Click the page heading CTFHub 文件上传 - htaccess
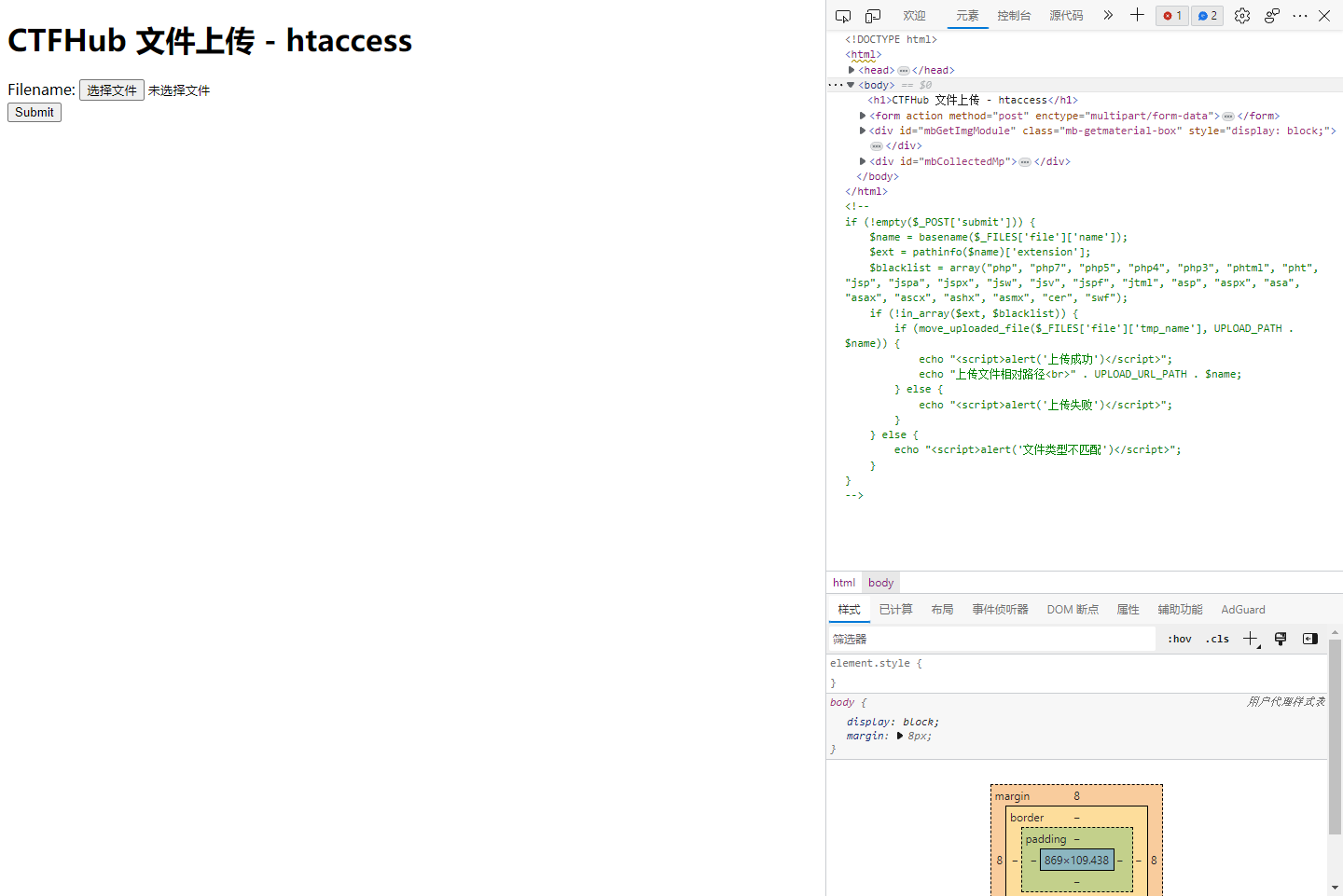 210,41
